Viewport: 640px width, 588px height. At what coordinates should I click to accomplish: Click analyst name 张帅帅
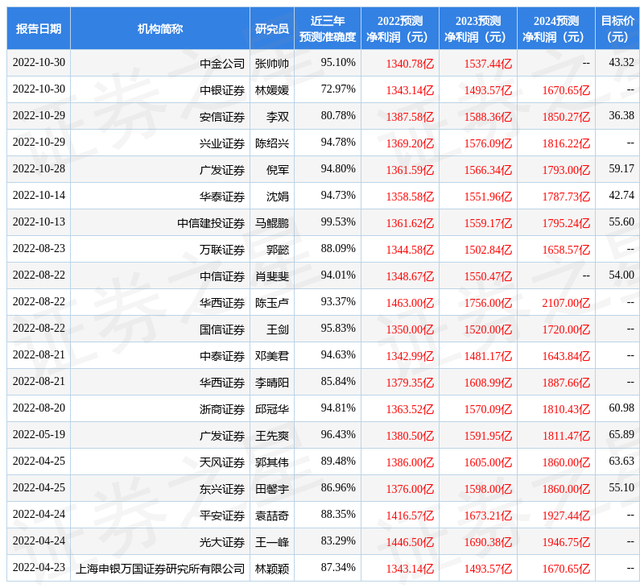[x=272, y=63]
